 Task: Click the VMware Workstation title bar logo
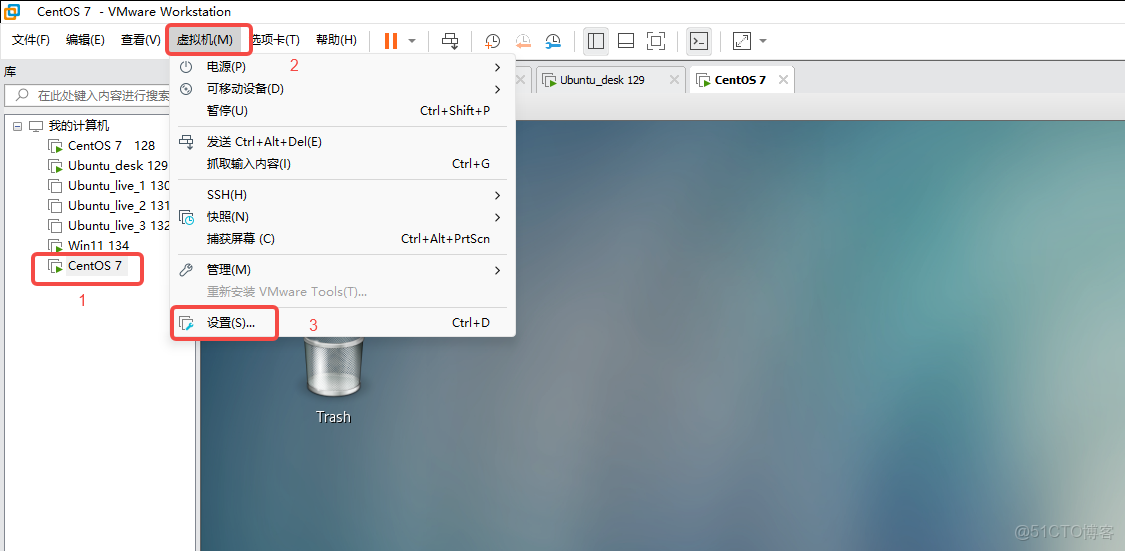pyautogui.click(x=12, y=11)
